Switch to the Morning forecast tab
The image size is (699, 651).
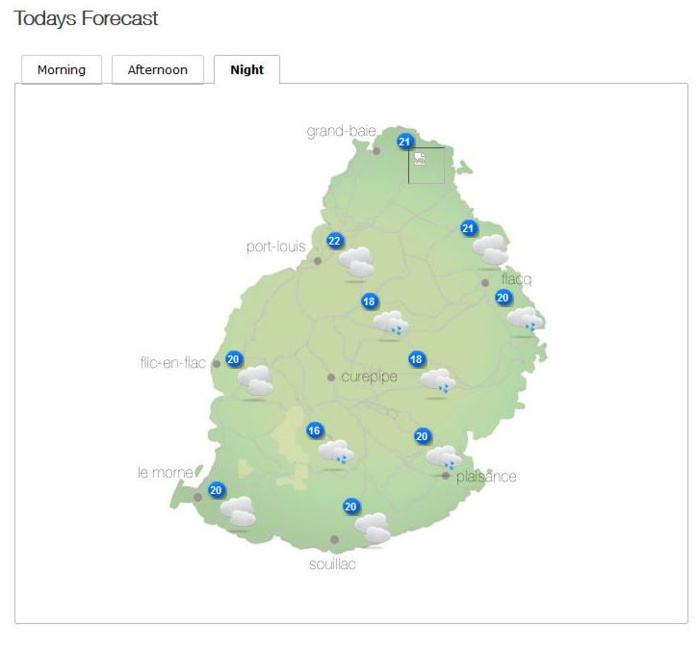click(61, 70)
